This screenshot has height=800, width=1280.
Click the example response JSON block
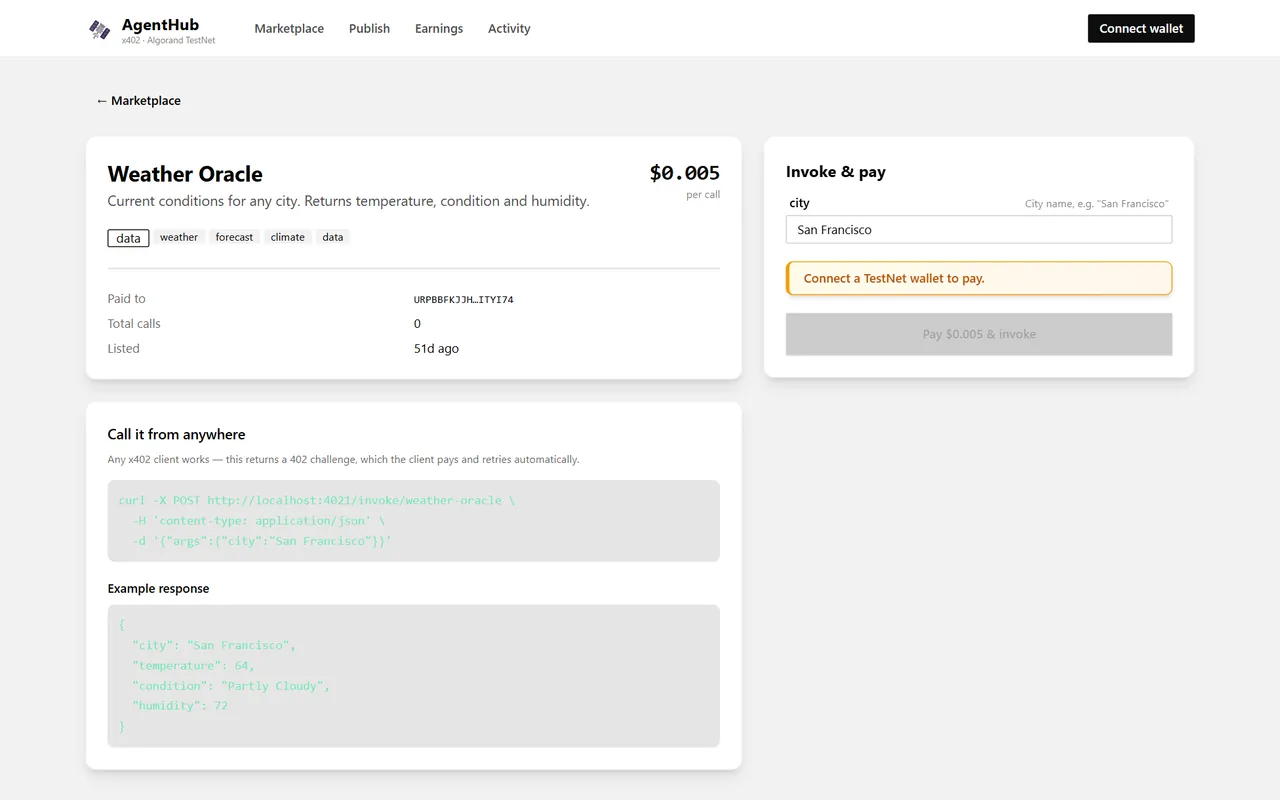tap(414, 676)
